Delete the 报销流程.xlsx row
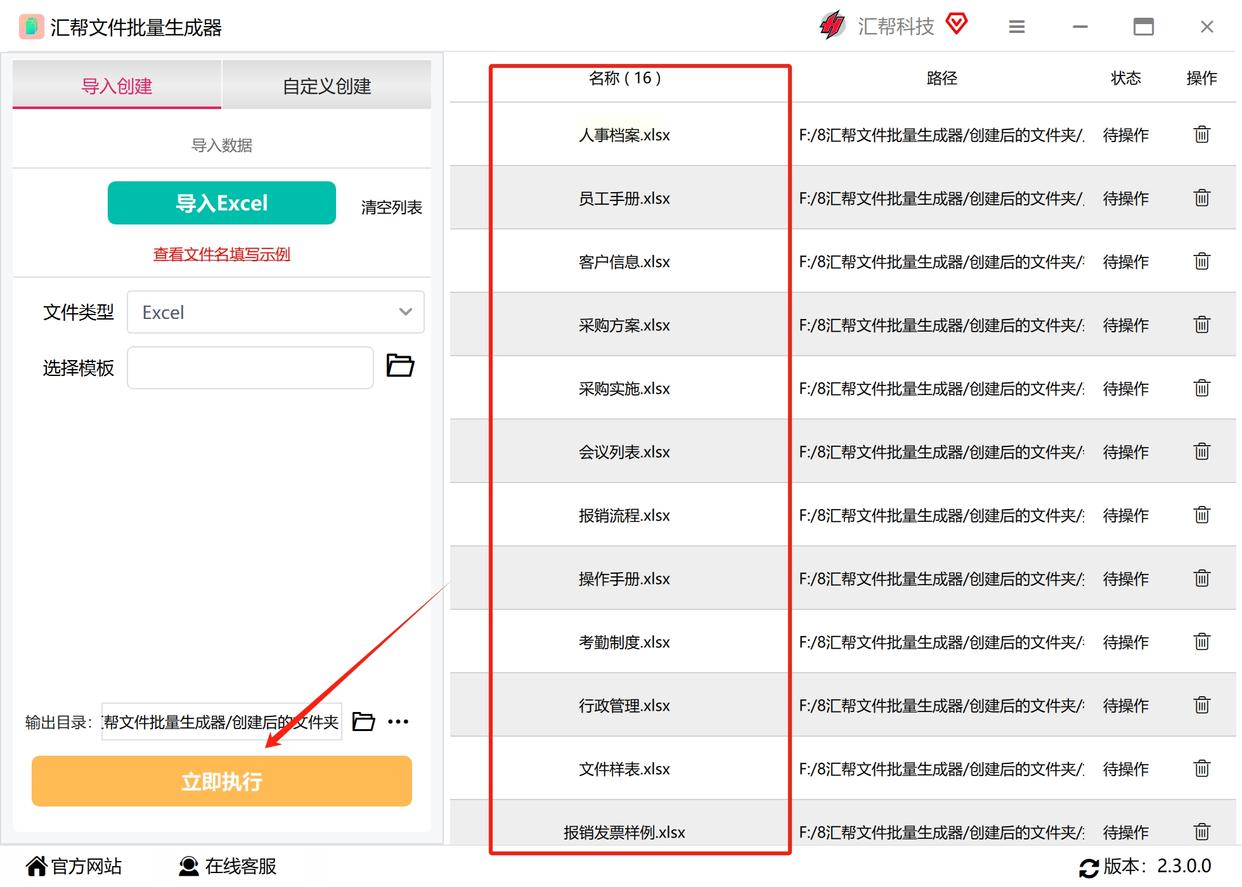 [x=1202, y=514]
